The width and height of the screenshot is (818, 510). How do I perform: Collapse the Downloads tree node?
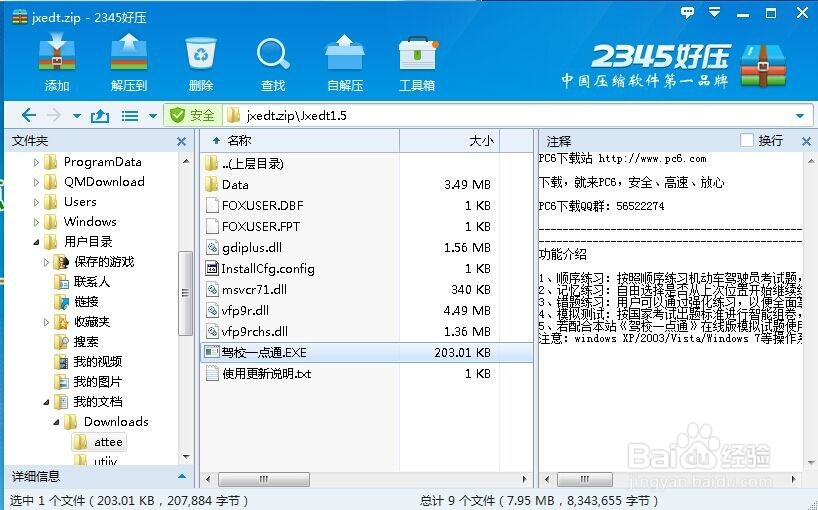56,422
